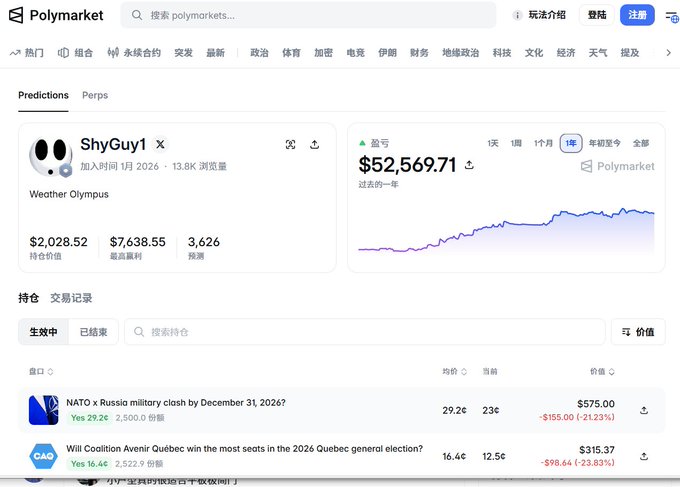This screenshot has width=680, height=487.
Task: Click the Polymarket logo icon
Action: click(16, 15)
